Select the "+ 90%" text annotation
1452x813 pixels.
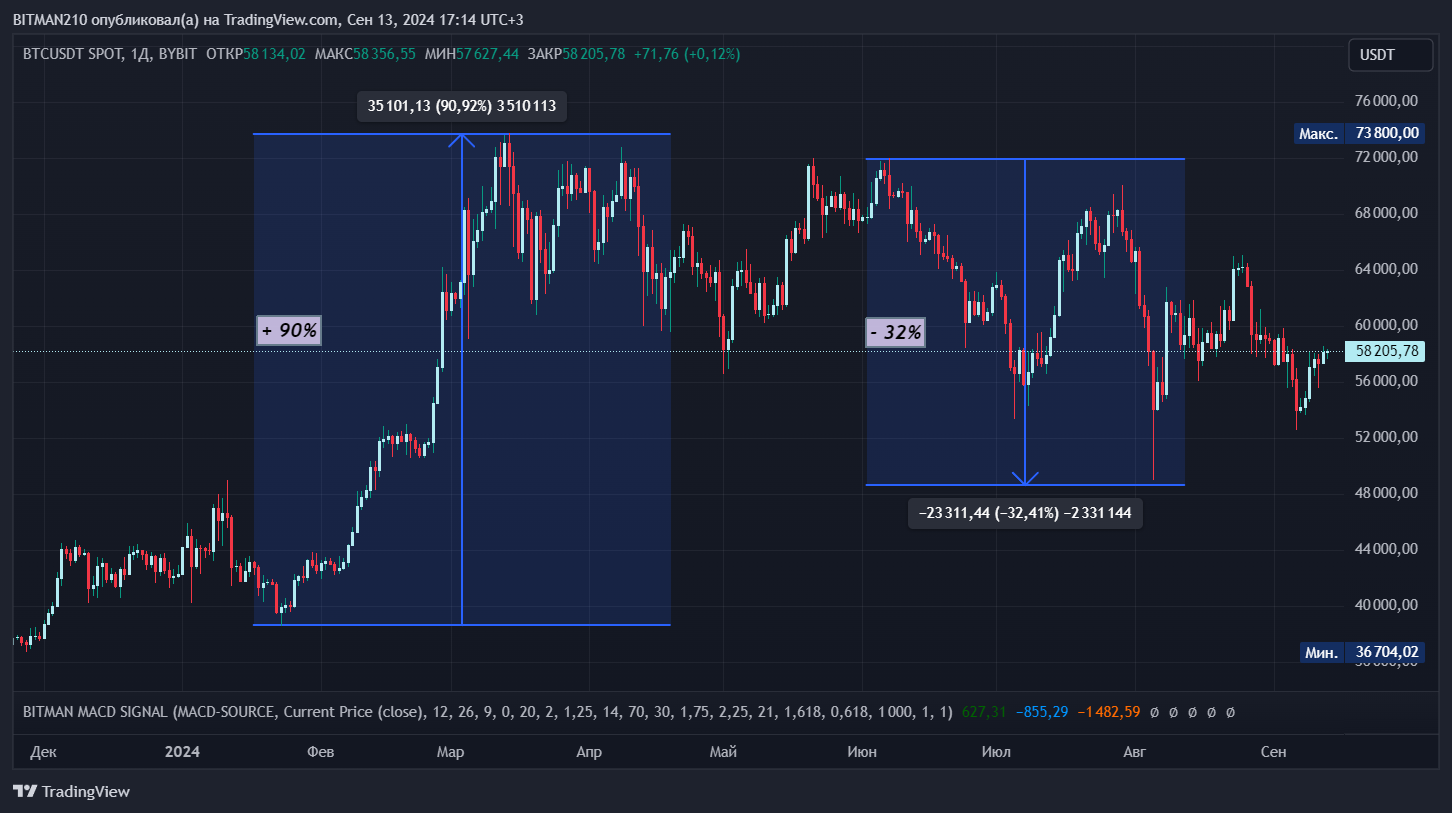(289, 331)
